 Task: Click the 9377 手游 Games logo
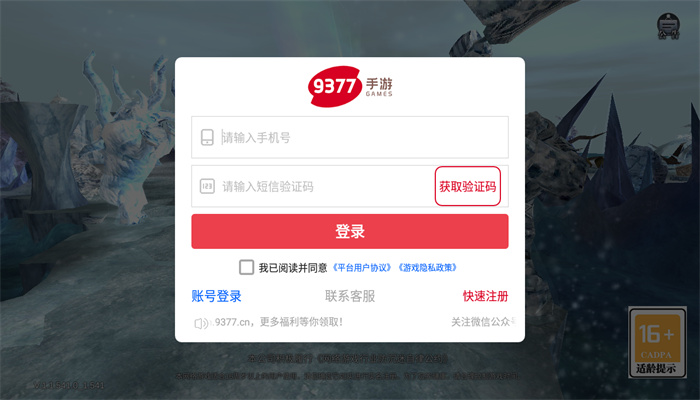[x=350, y=87]
